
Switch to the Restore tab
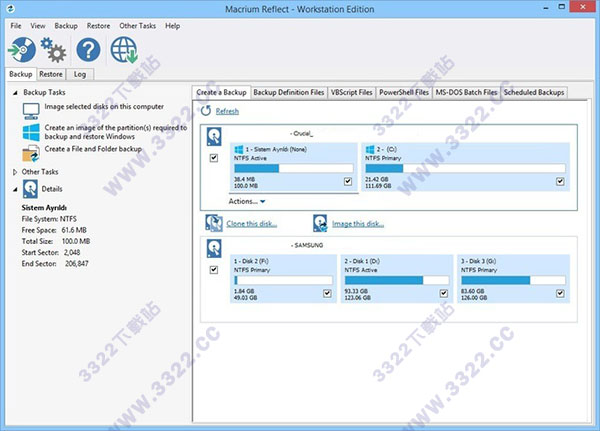coord(51,74)
